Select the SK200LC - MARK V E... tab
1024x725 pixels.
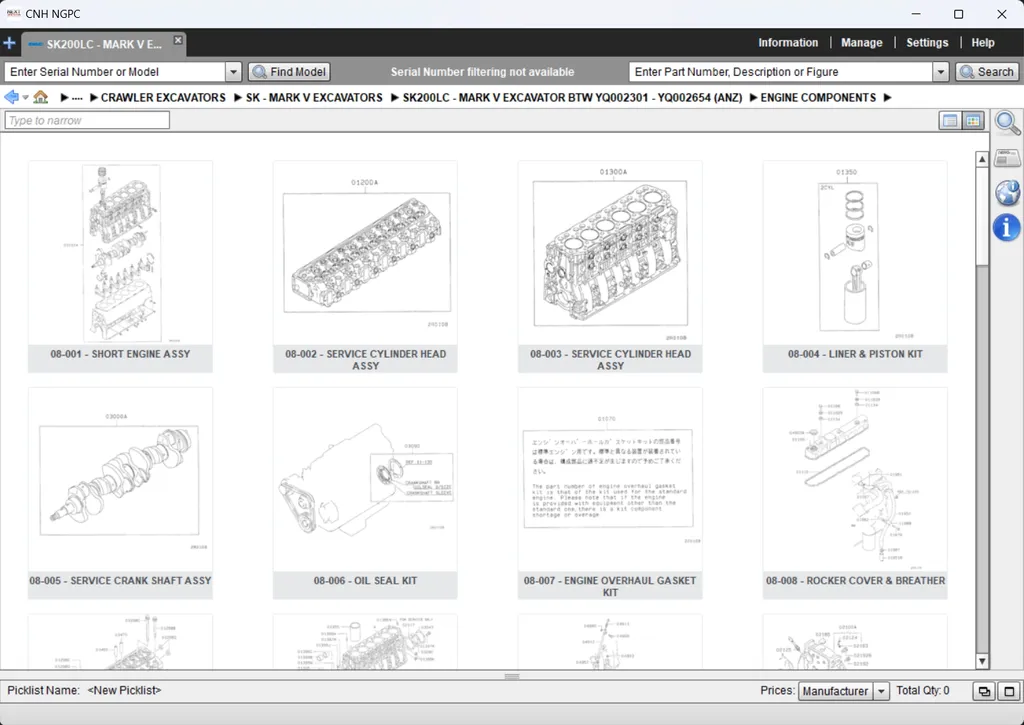coord(103,44)
